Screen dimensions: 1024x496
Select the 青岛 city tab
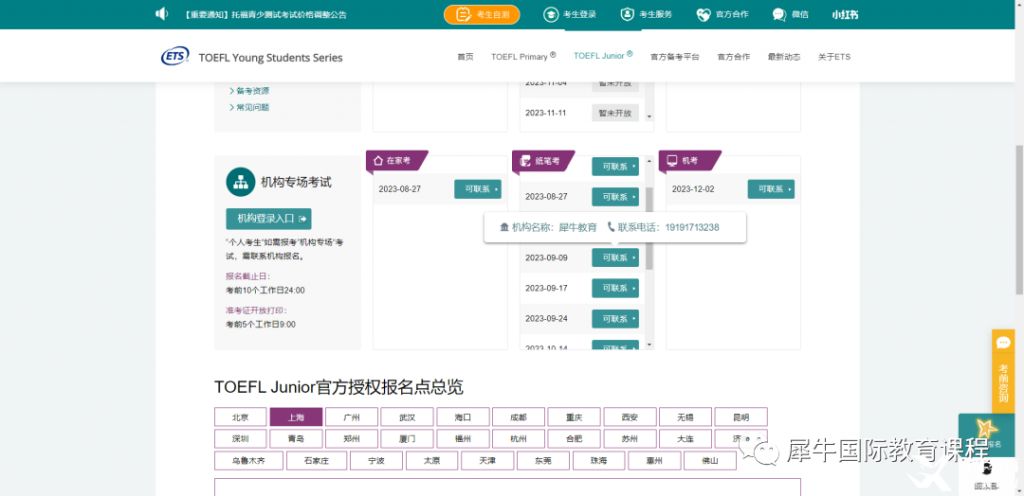click(x=296, y=439)
